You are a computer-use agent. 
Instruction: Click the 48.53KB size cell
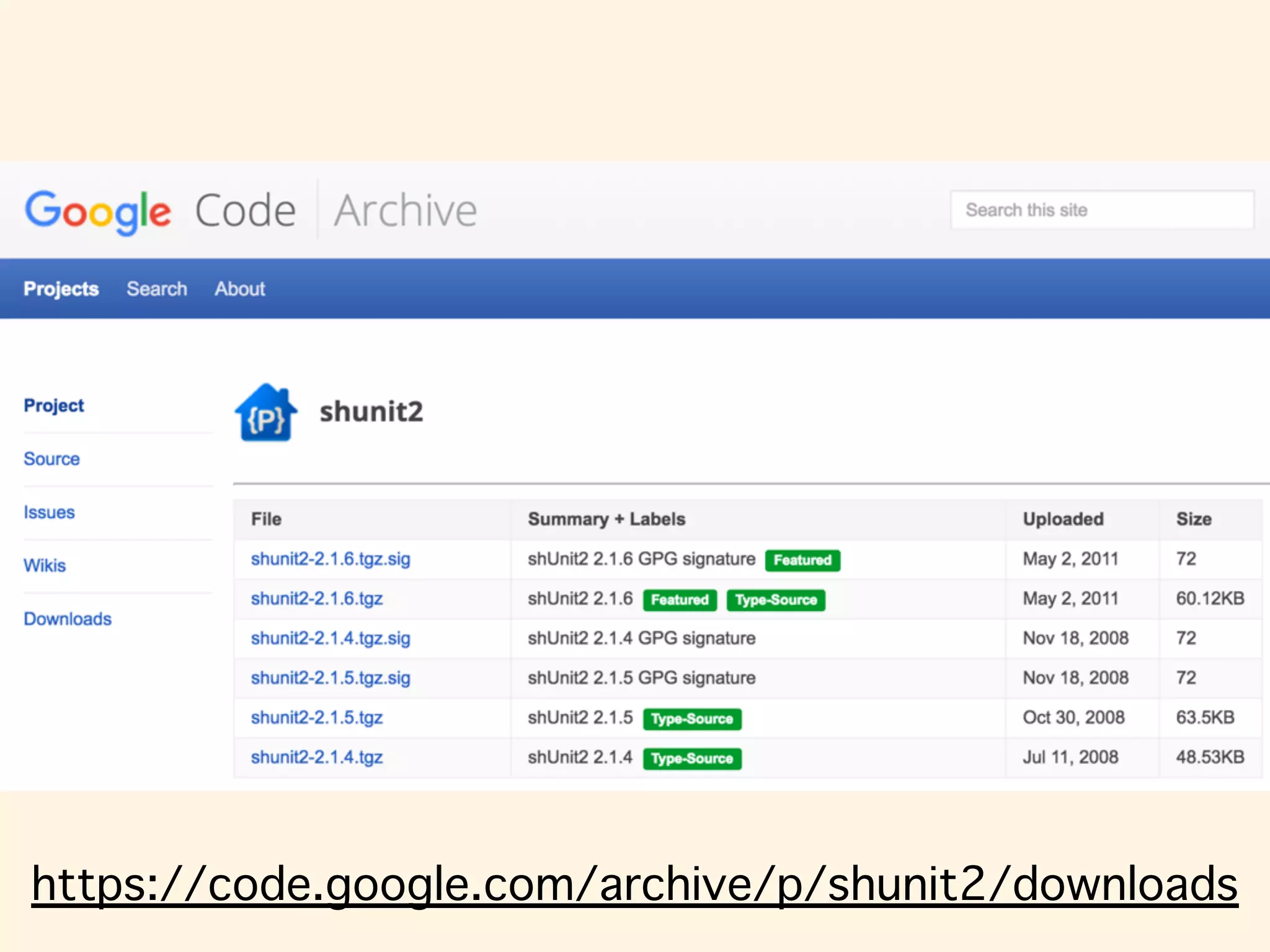pyautogui.click(x=1210, y=757)
